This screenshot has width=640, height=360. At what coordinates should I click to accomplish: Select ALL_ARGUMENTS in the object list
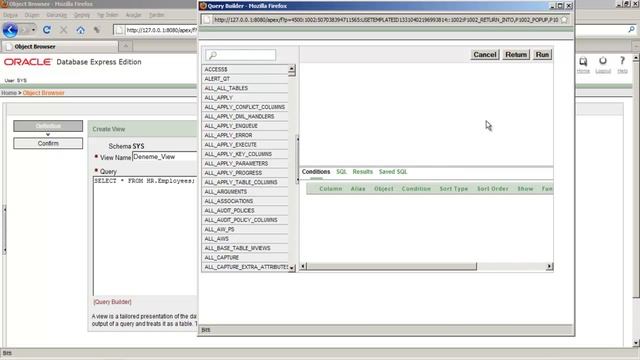(245, 191)
